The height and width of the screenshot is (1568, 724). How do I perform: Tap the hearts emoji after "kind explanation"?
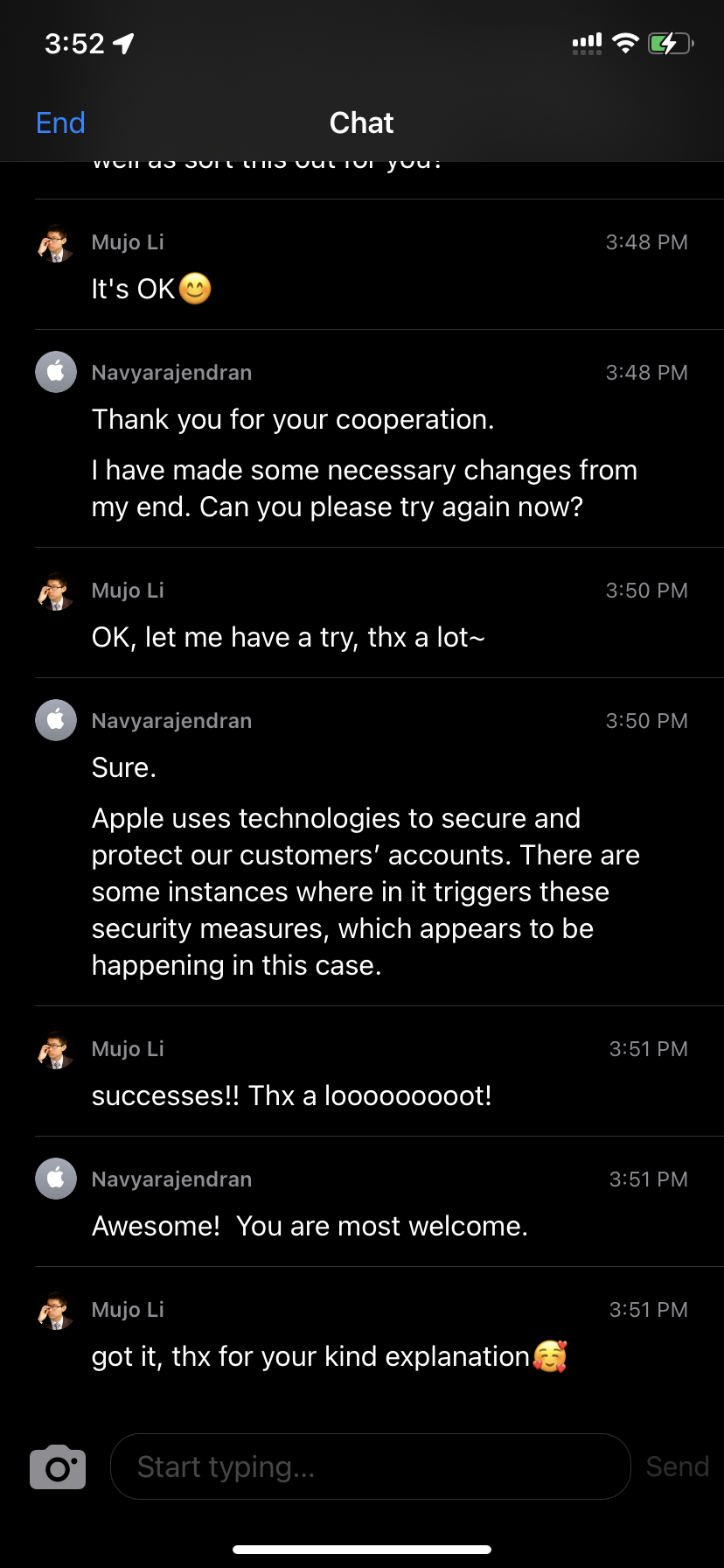point(550,1356)
